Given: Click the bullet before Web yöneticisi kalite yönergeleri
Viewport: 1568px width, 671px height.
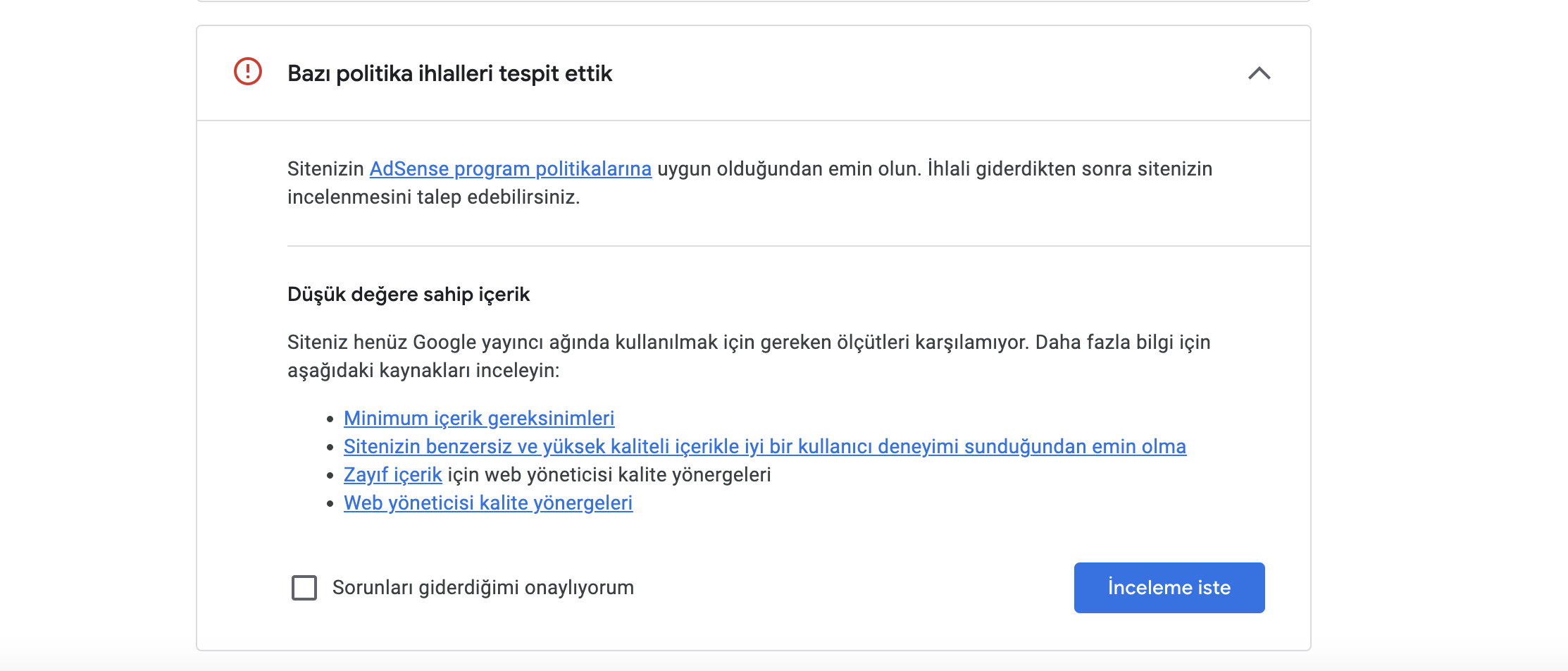Looking at the screenshot, I should point(330,504).
